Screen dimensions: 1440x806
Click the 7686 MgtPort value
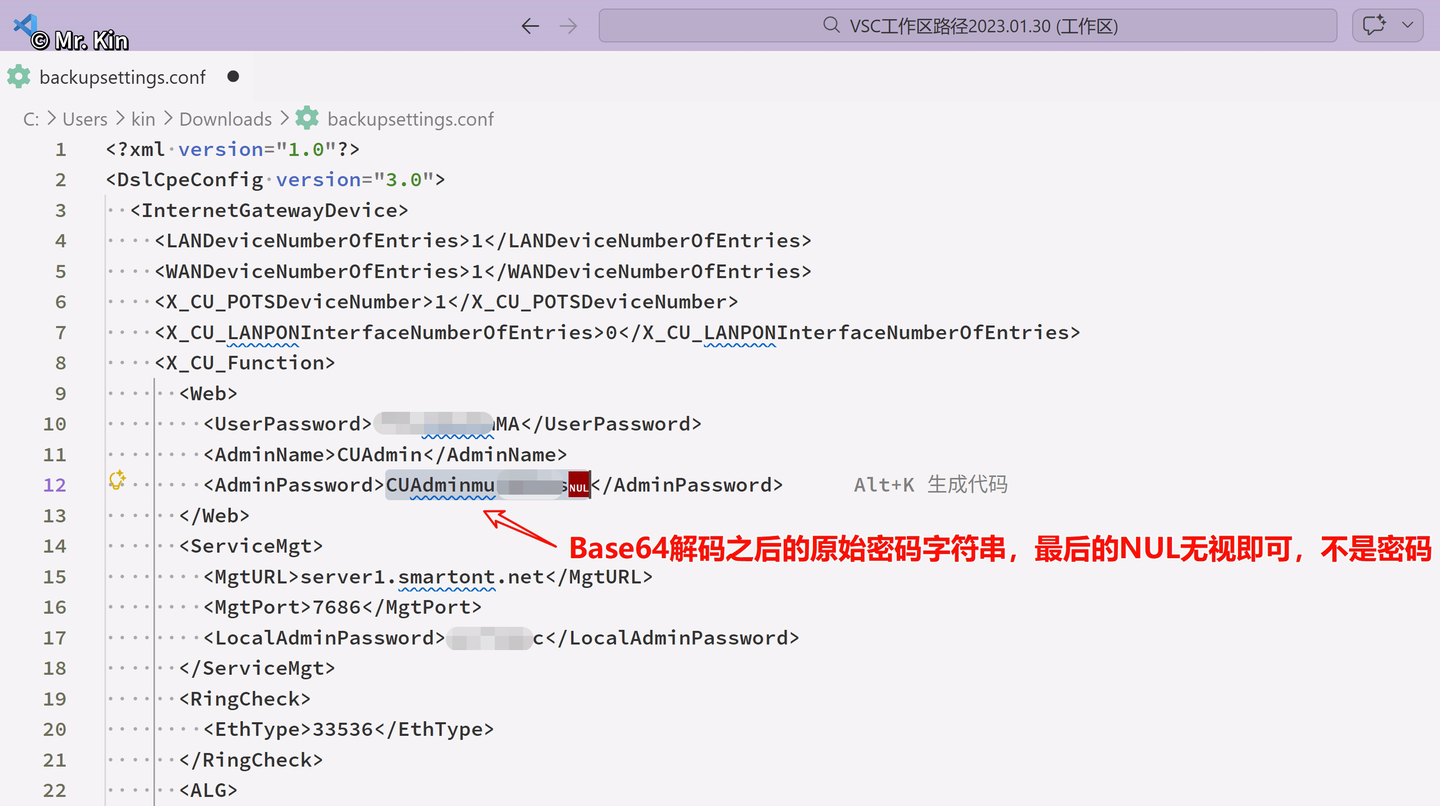point(337,607)
